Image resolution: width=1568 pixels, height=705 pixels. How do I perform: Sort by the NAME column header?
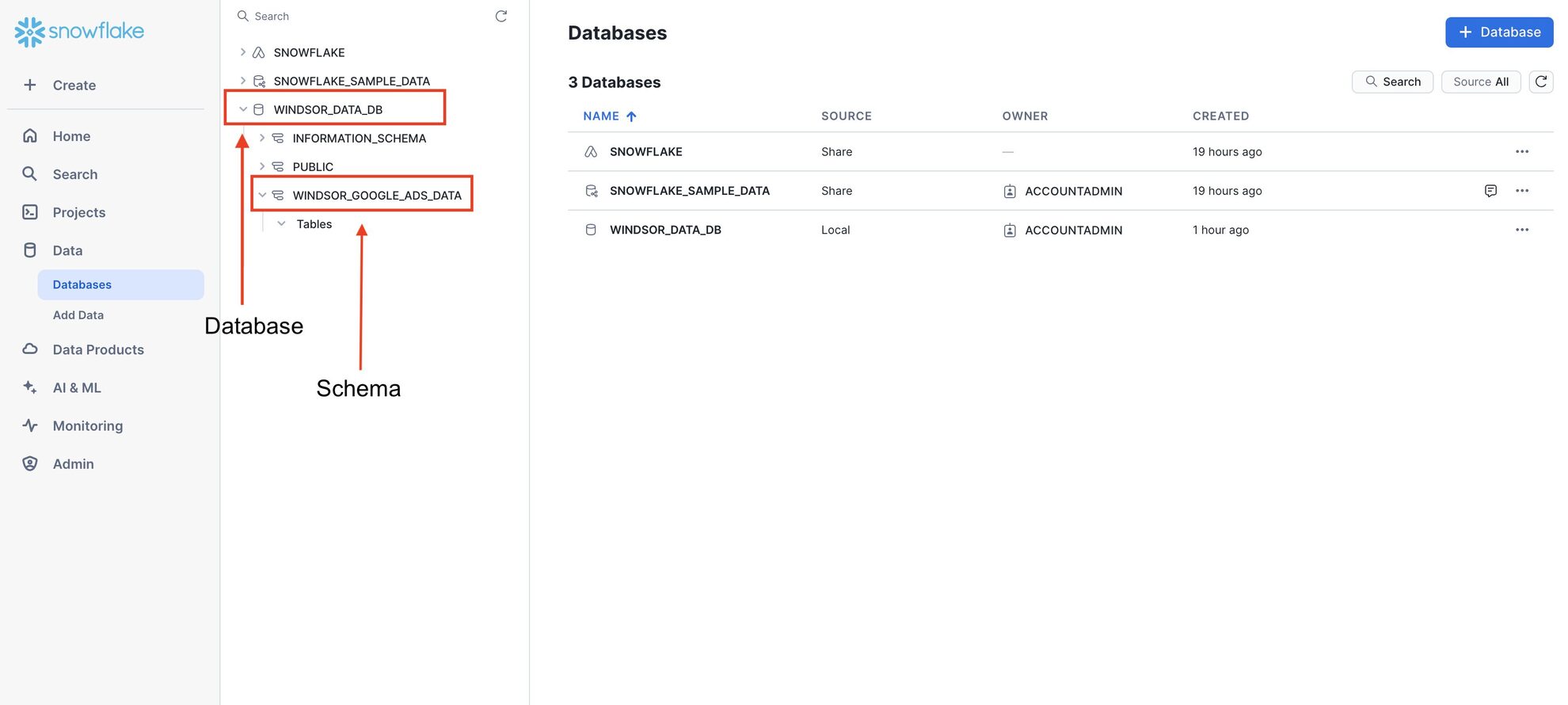pos(610,116)
